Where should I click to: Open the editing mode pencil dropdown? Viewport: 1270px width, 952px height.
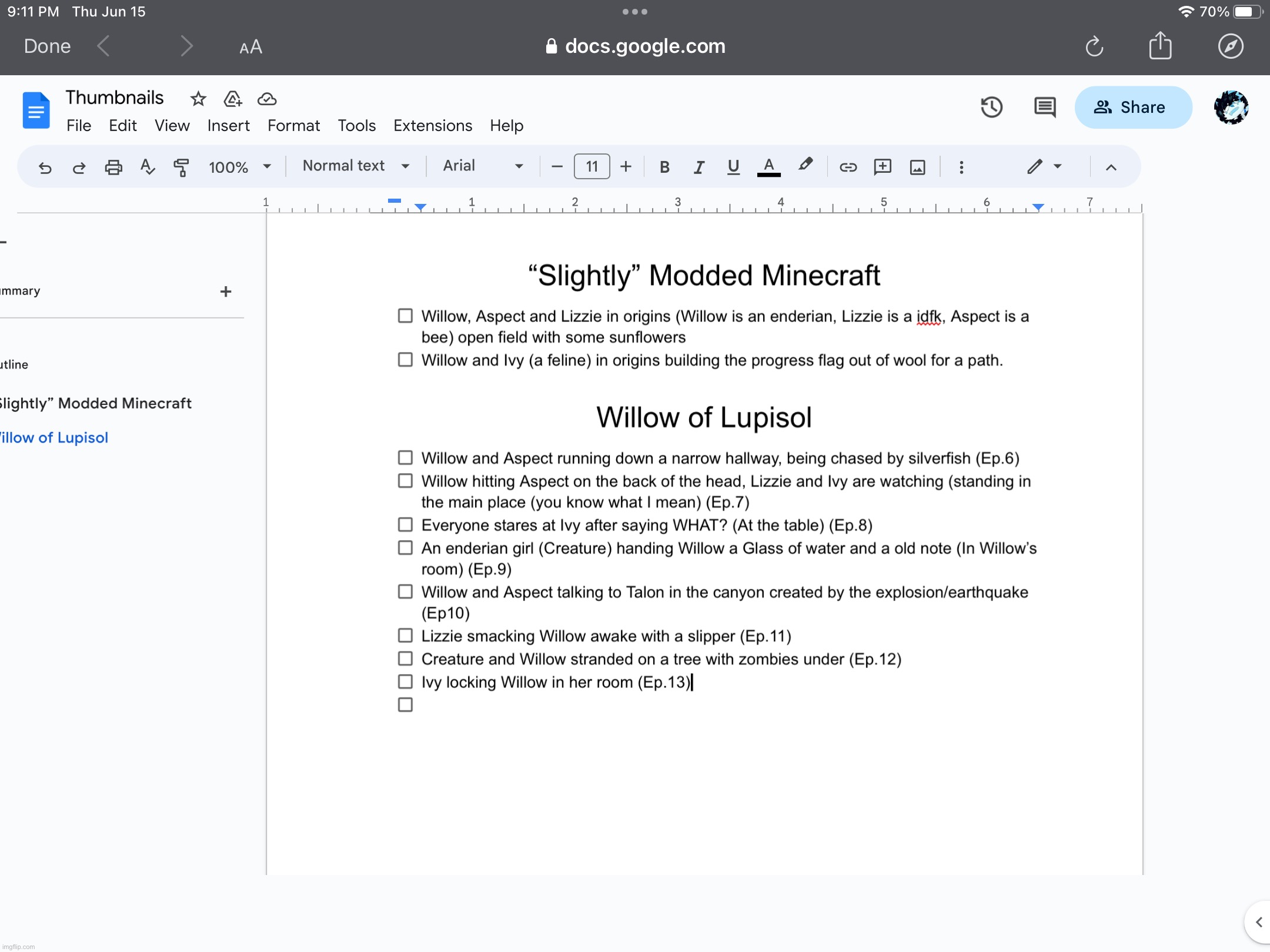tap(1044, 167)
